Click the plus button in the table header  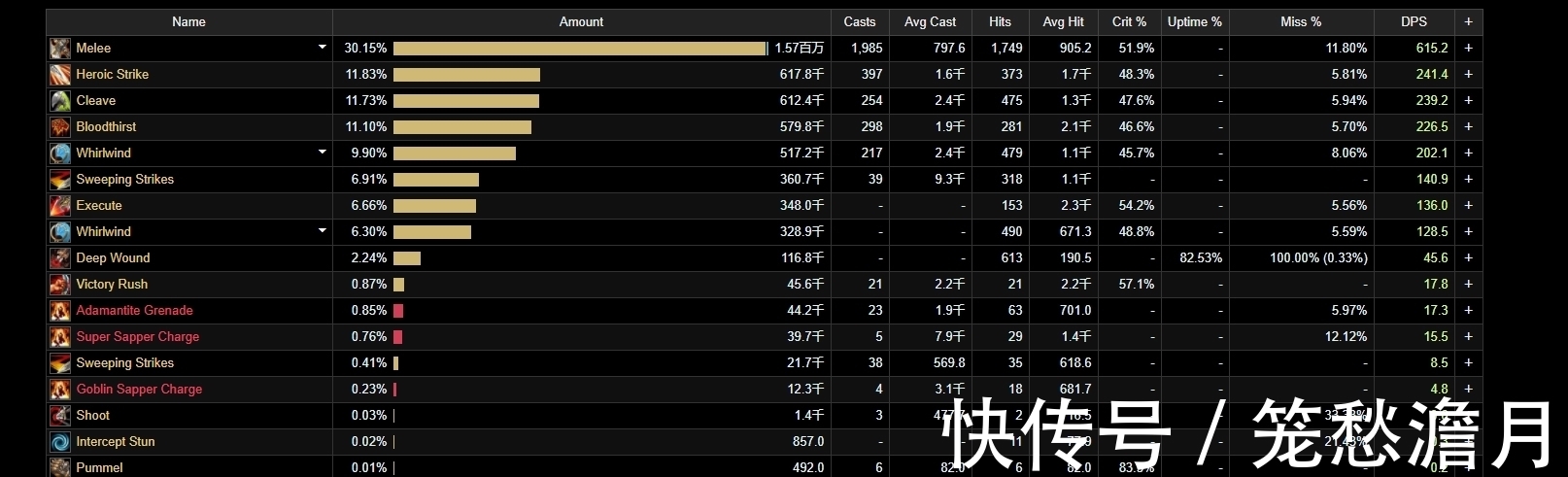click(x=1468, y=21)
